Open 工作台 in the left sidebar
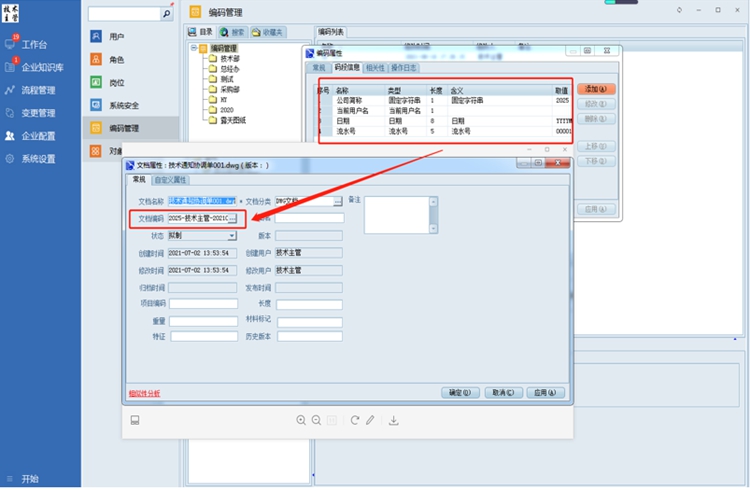Screen dimensions: 750x491 point(34,45)
